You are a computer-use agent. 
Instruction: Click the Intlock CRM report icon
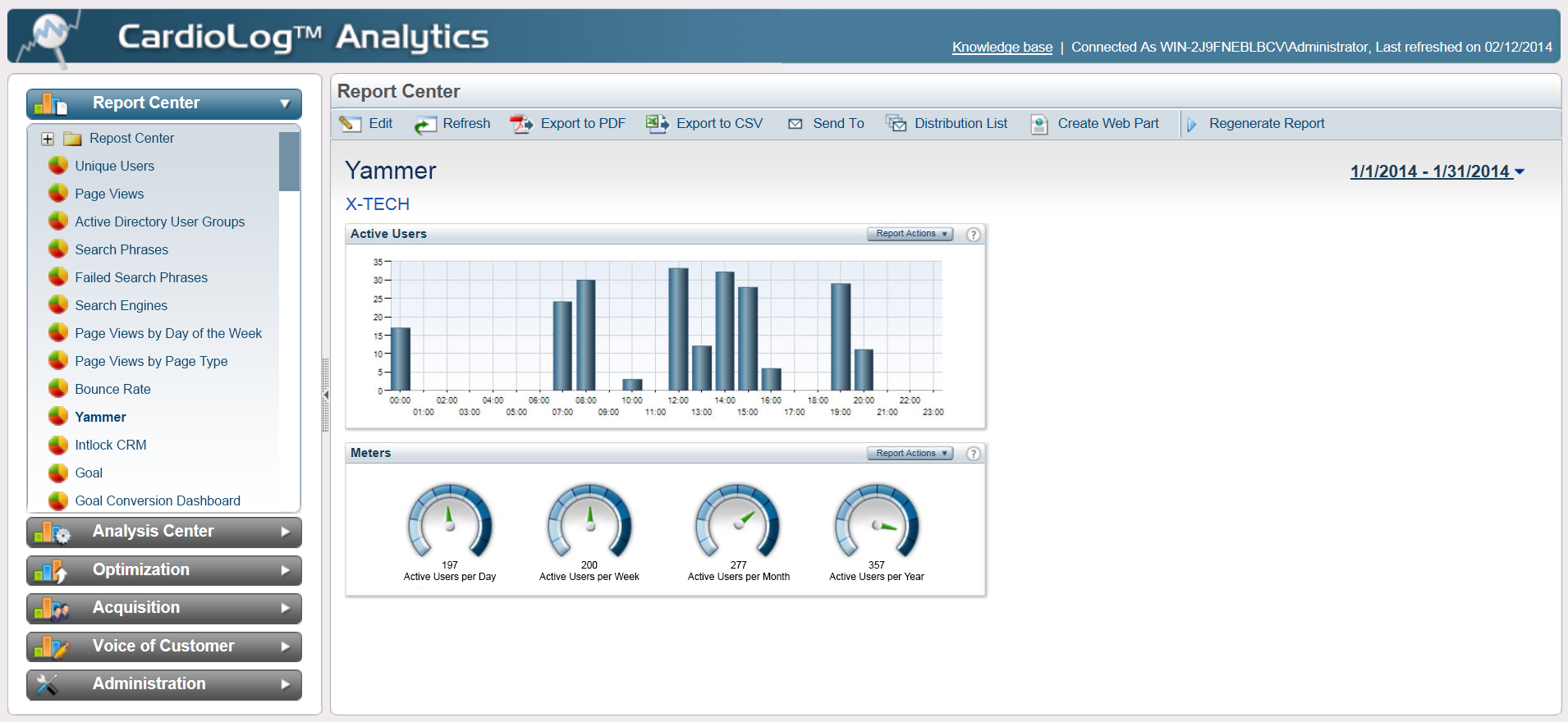(58, 445)
